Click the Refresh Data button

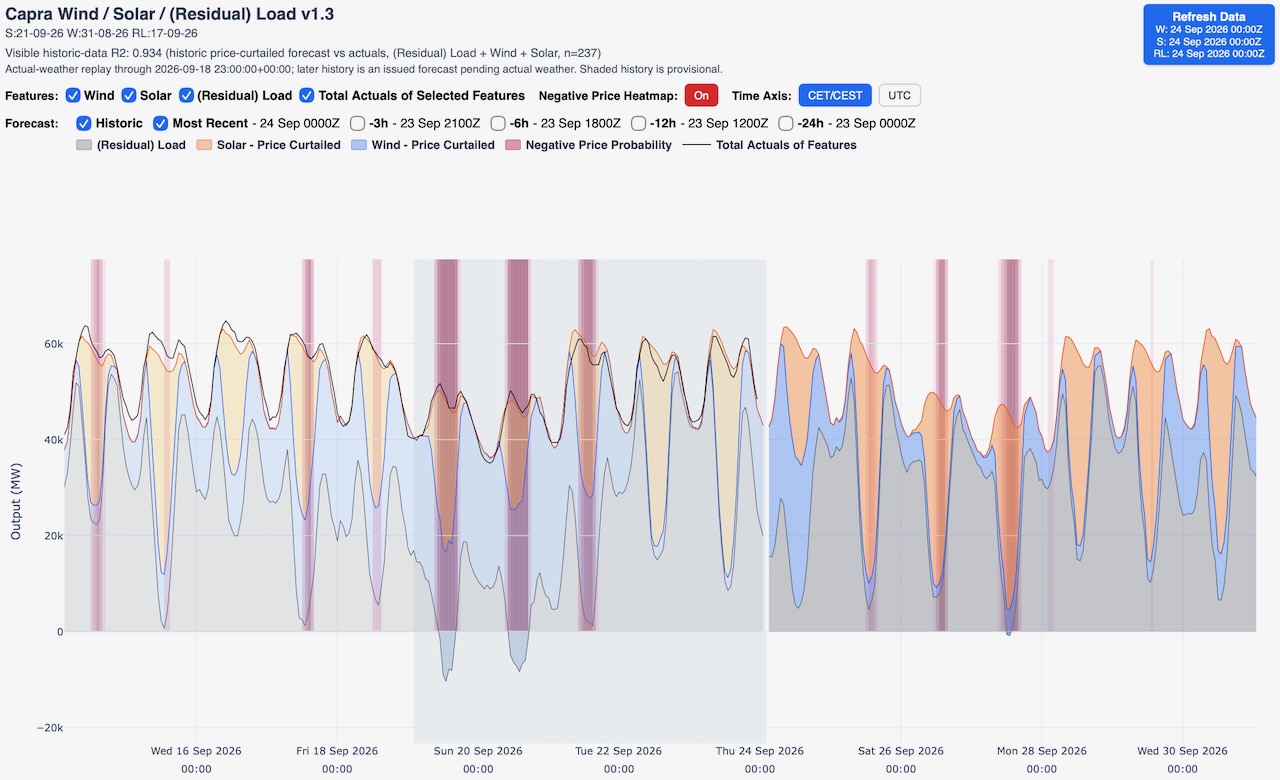click(x=1209, y=35)
